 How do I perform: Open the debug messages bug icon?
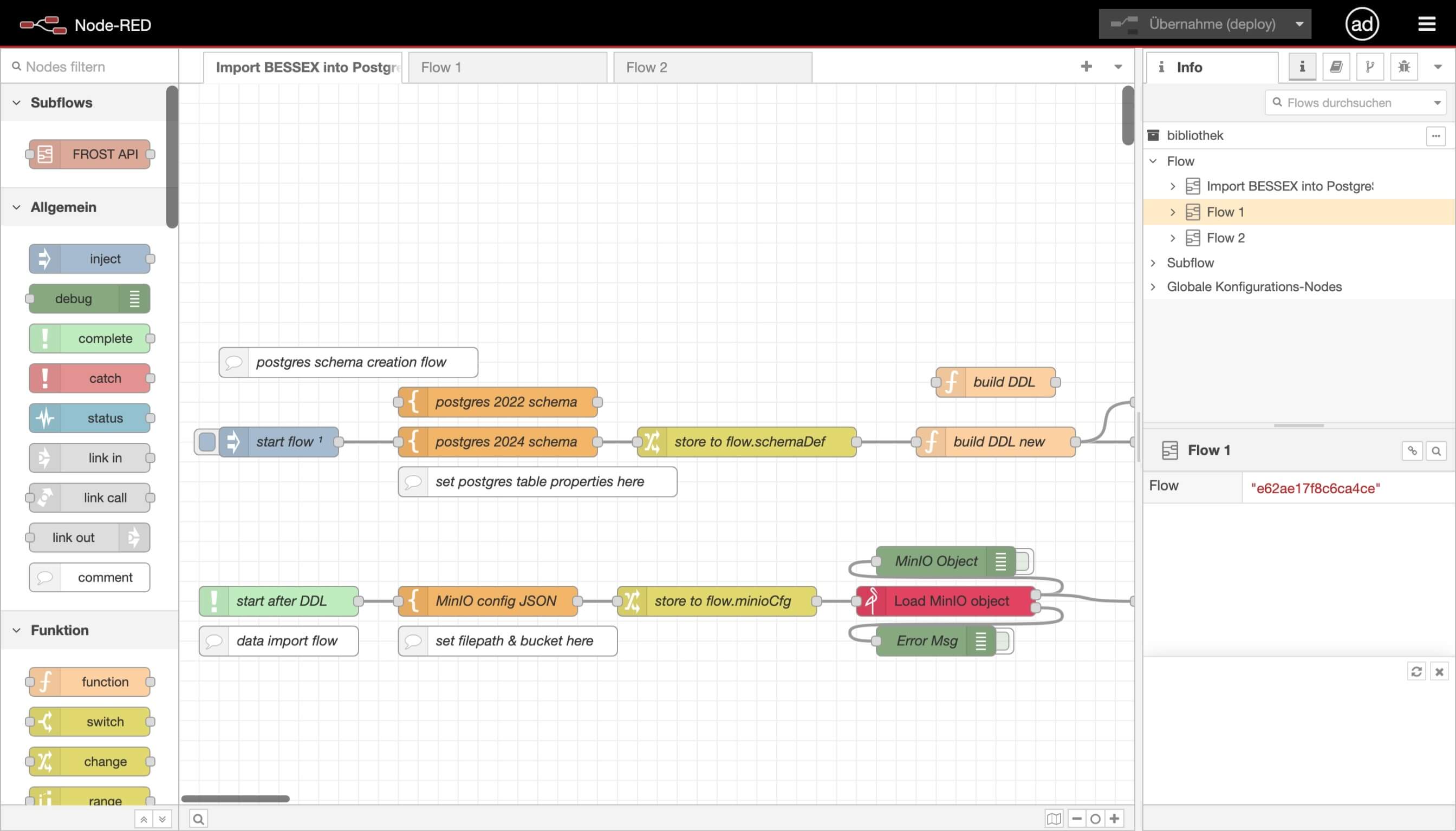1403,66
